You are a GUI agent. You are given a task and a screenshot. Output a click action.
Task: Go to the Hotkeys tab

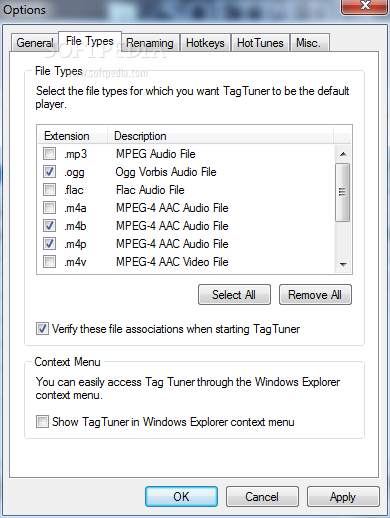pyautogui.click(x=205, y=43)
